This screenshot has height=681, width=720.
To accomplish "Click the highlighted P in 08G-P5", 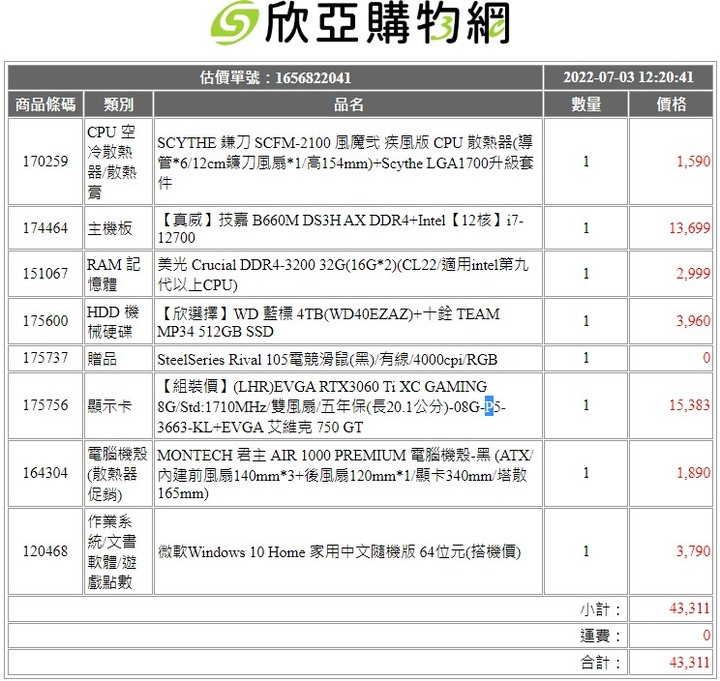I will [489, 406].
